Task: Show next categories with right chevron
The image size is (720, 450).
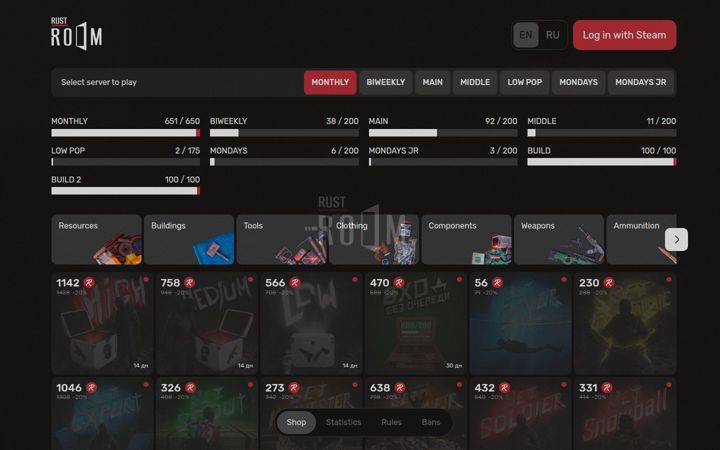Action: (x=676, y=239)
